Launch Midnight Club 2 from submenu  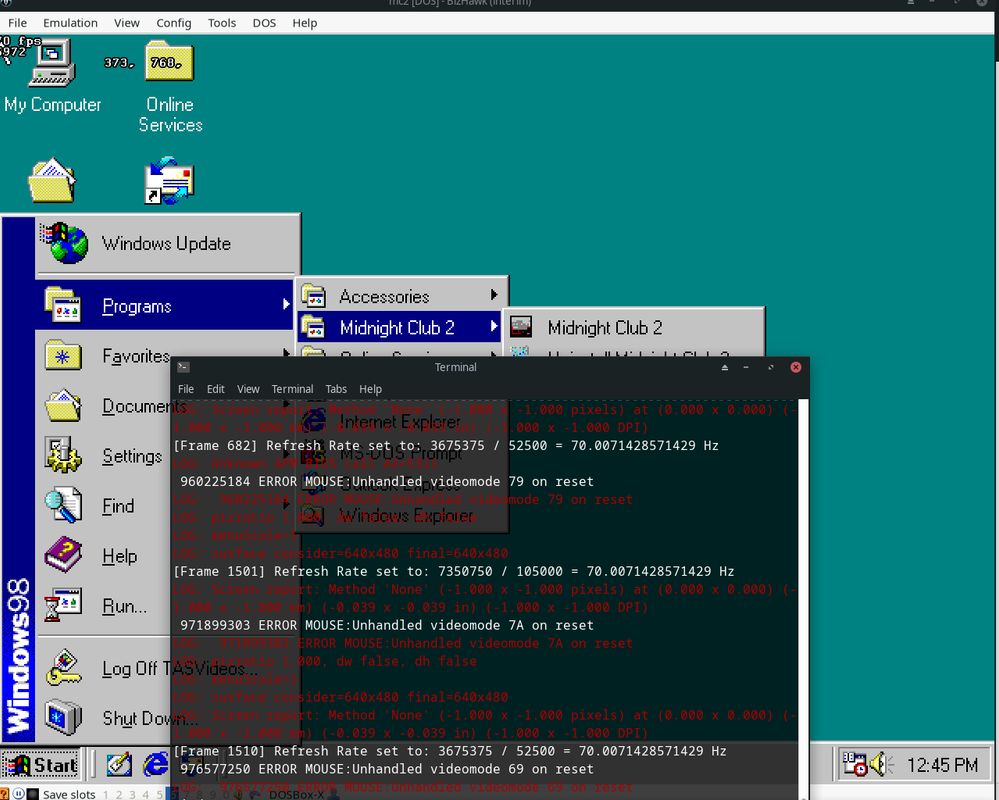point(633,327)
